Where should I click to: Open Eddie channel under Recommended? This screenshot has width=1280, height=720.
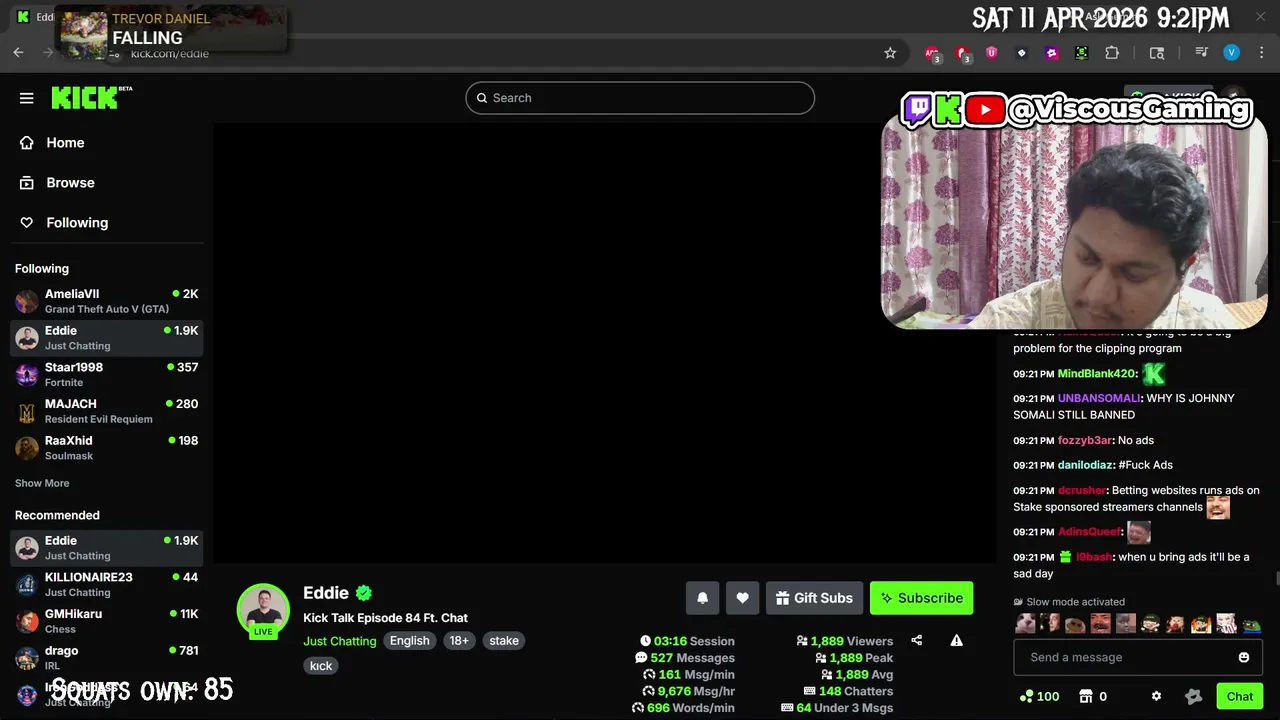pos(106,548)
